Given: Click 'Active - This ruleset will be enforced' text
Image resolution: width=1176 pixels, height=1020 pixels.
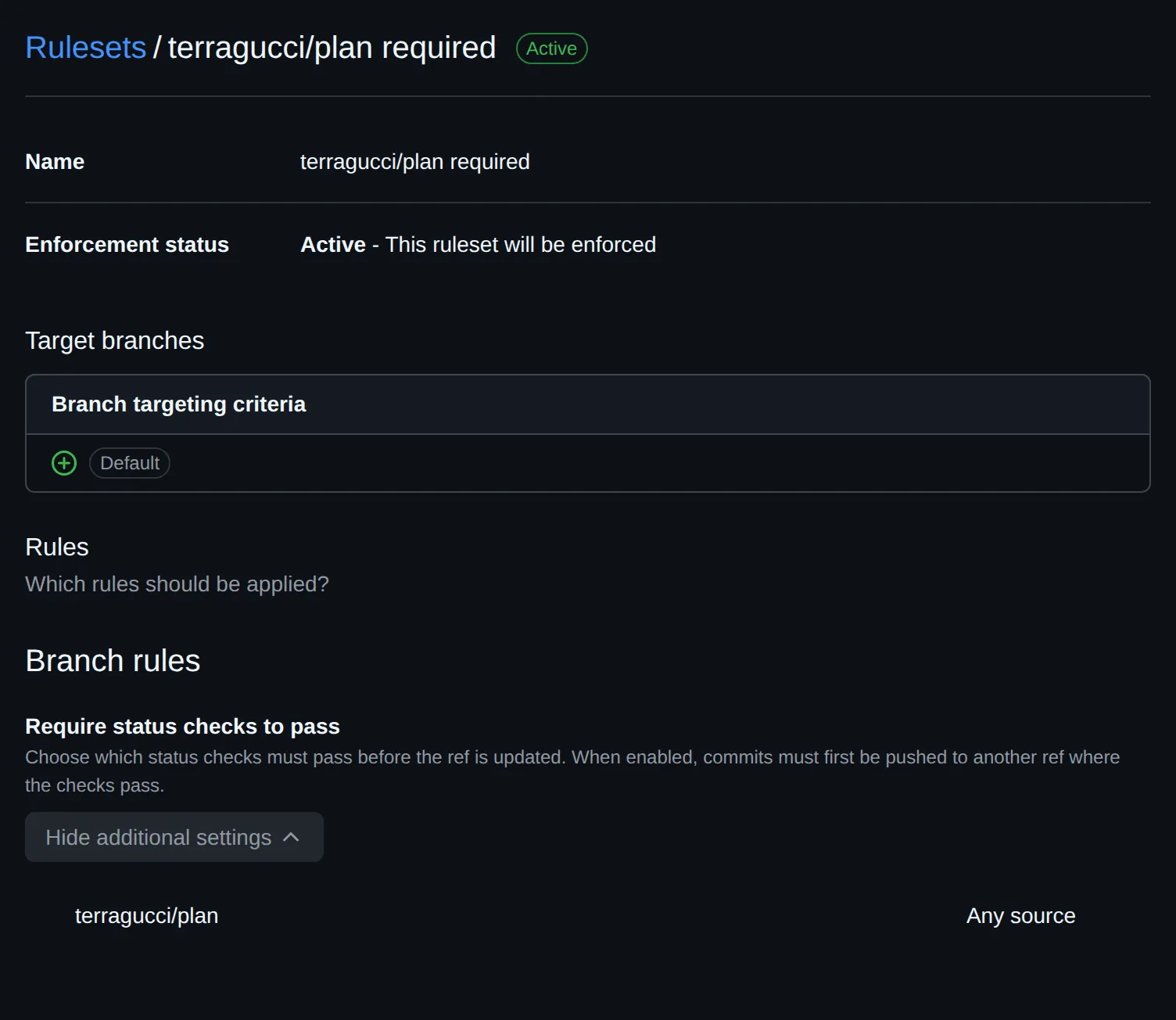Looking at the screenshot, I should coord(479,245).
